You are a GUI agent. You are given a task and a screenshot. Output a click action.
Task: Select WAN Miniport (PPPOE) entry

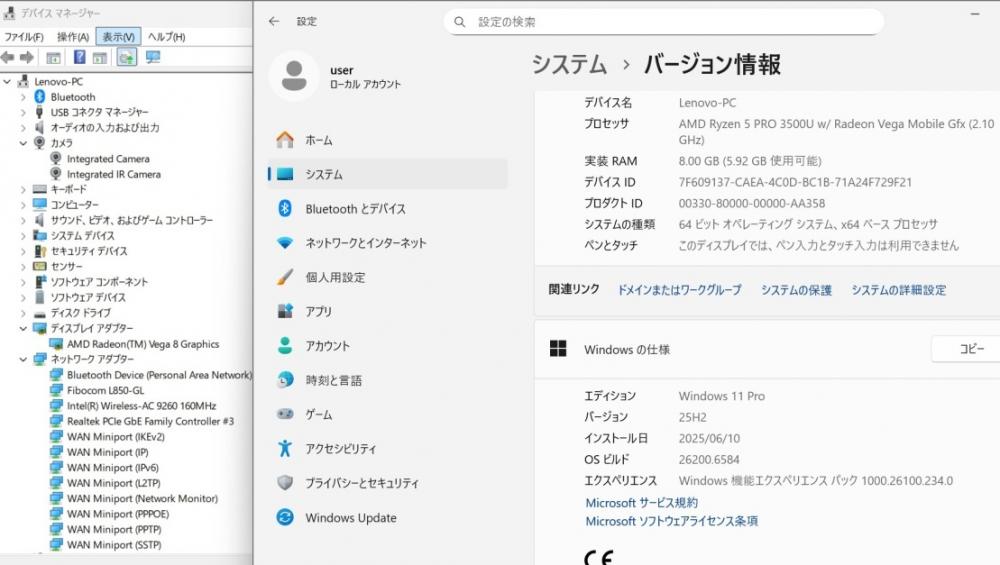(118, 513)
